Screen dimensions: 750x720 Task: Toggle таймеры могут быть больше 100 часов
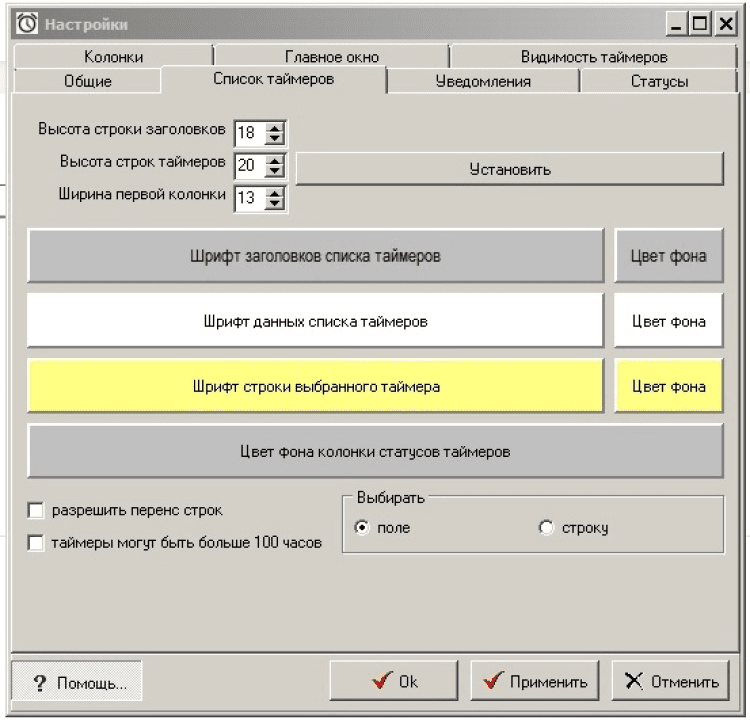pyautogui.click(x=36, y=543)
